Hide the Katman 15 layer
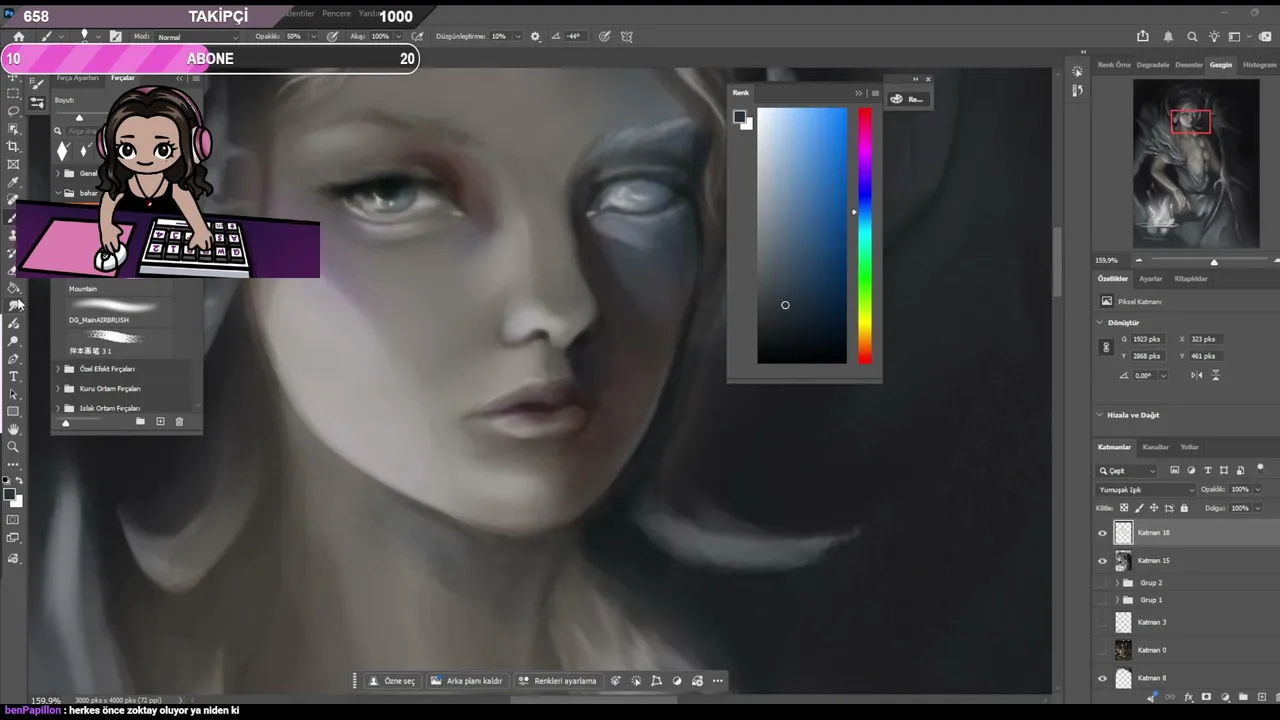Viewport: 1280px width, 720px height. (1103, 561)
